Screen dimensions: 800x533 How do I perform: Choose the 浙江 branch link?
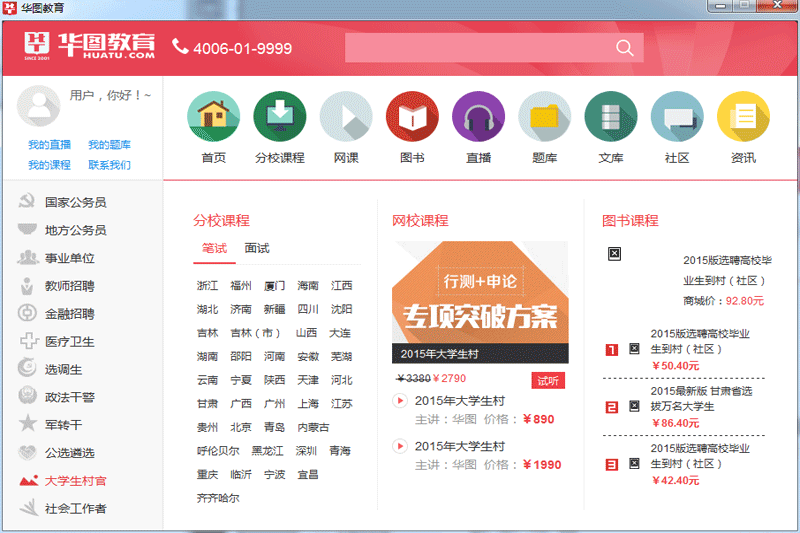(207, 286)
